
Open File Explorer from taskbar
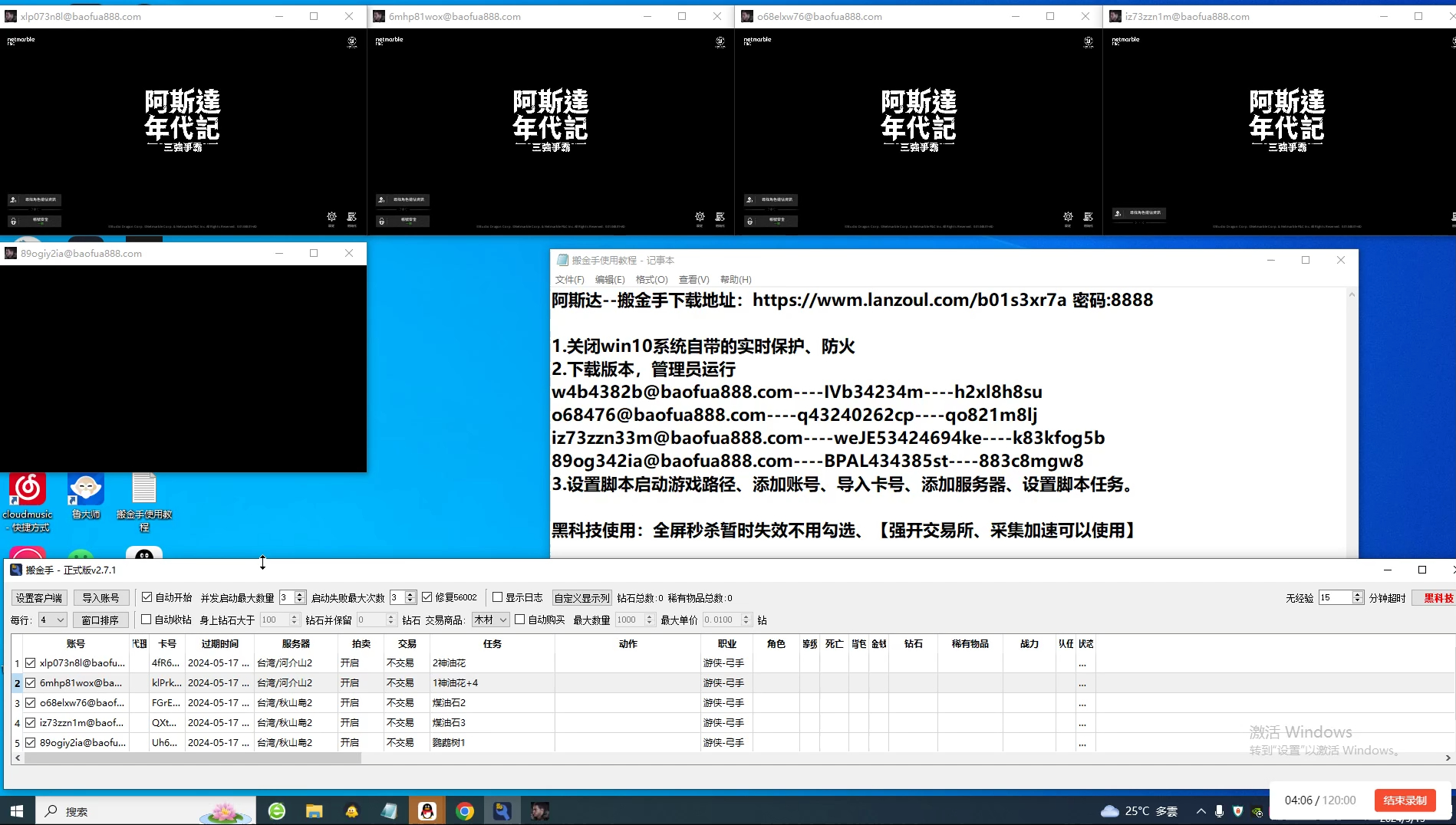(315, 810)
